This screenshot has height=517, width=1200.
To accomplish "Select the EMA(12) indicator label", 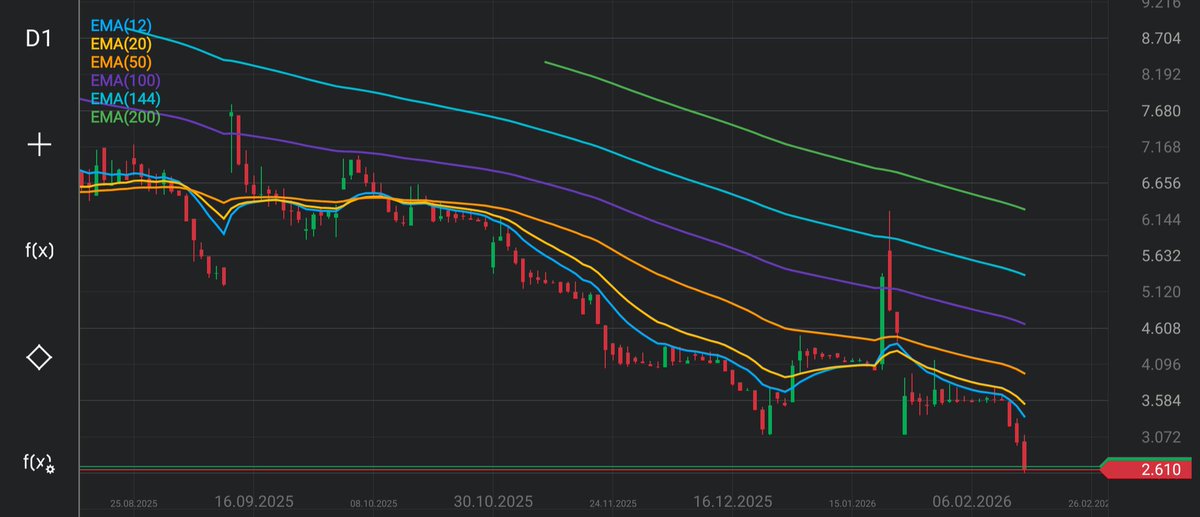I will click(121, 24).
